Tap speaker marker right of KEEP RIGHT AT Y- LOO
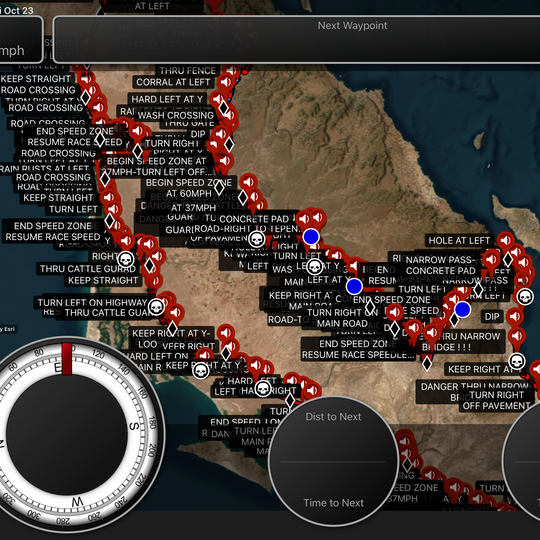Viewport: 540px width, 540px height. click(x=226, y=333)
